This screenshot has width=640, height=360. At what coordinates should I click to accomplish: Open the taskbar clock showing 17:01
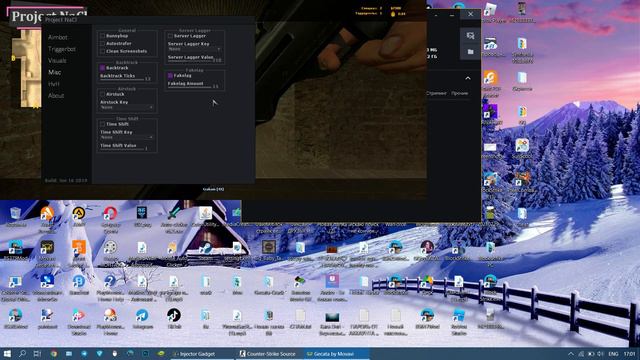[629, 354]
